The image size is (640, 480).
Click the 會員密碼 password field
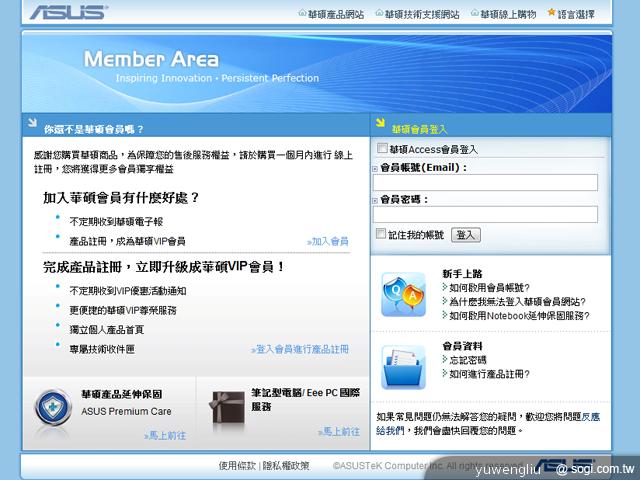click(484, 214)
